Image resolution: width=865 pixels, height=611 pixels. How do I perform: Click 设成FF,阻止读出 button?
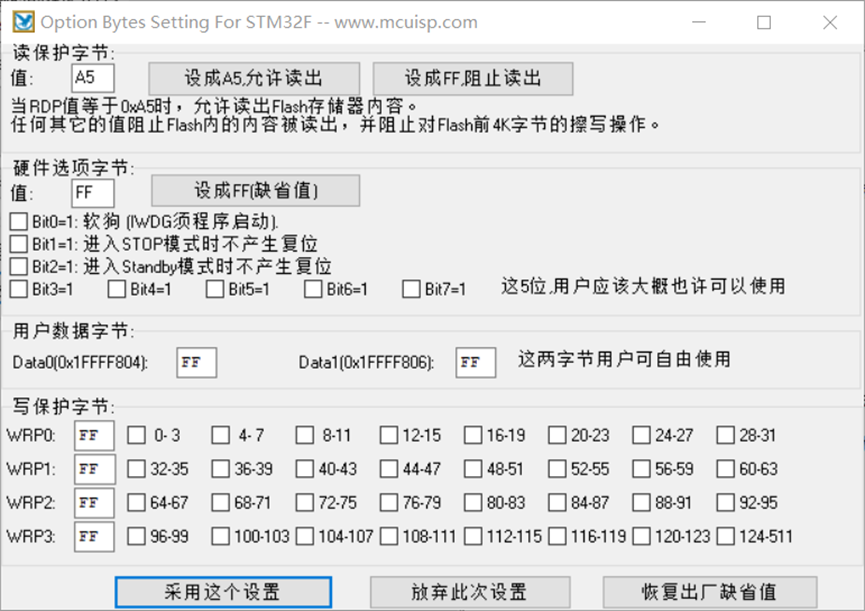(473, 78)
